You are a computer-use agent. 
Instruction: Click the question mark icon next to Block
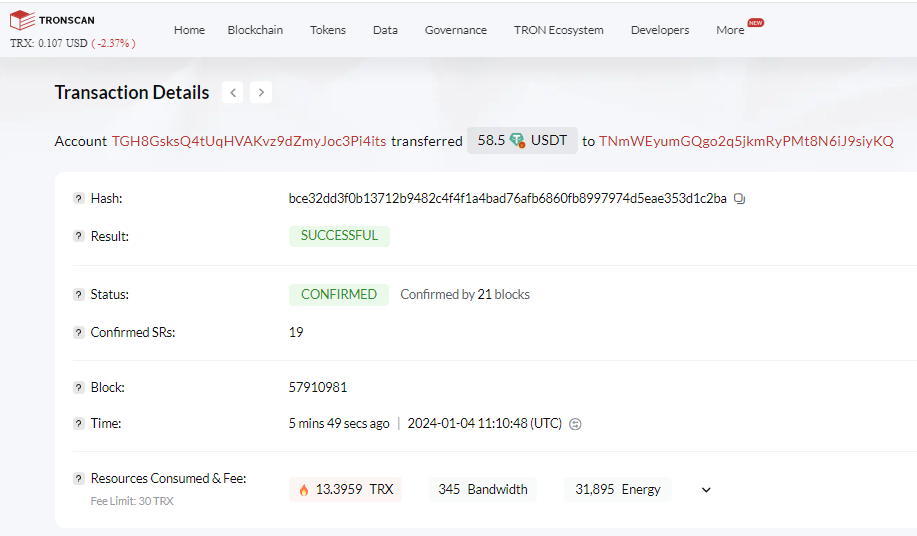(x=78, y=387)
